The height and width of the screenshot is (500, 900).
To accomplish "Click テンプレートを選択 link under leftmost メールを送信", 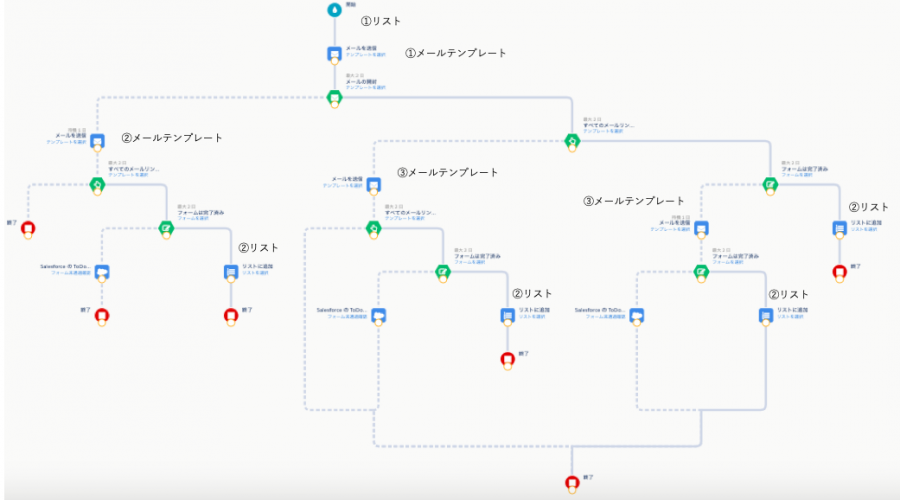I will (67, 142).
